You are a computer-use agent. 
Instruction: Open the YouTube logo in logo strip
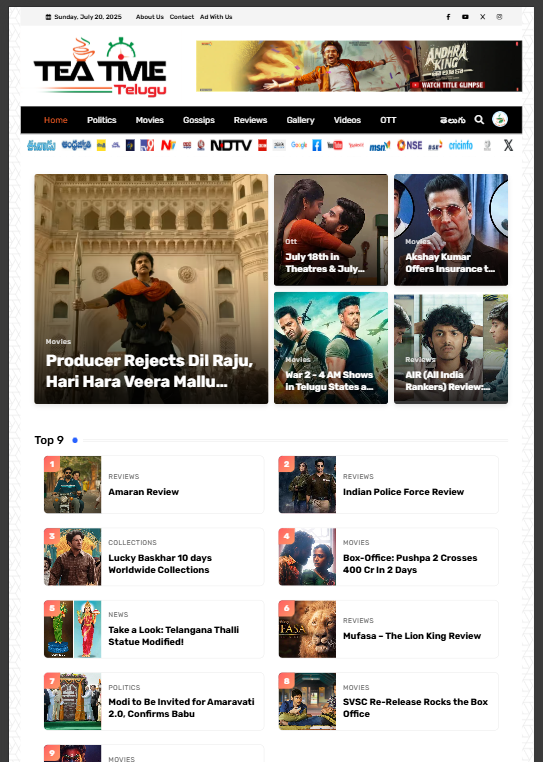[x=335, y=145]
